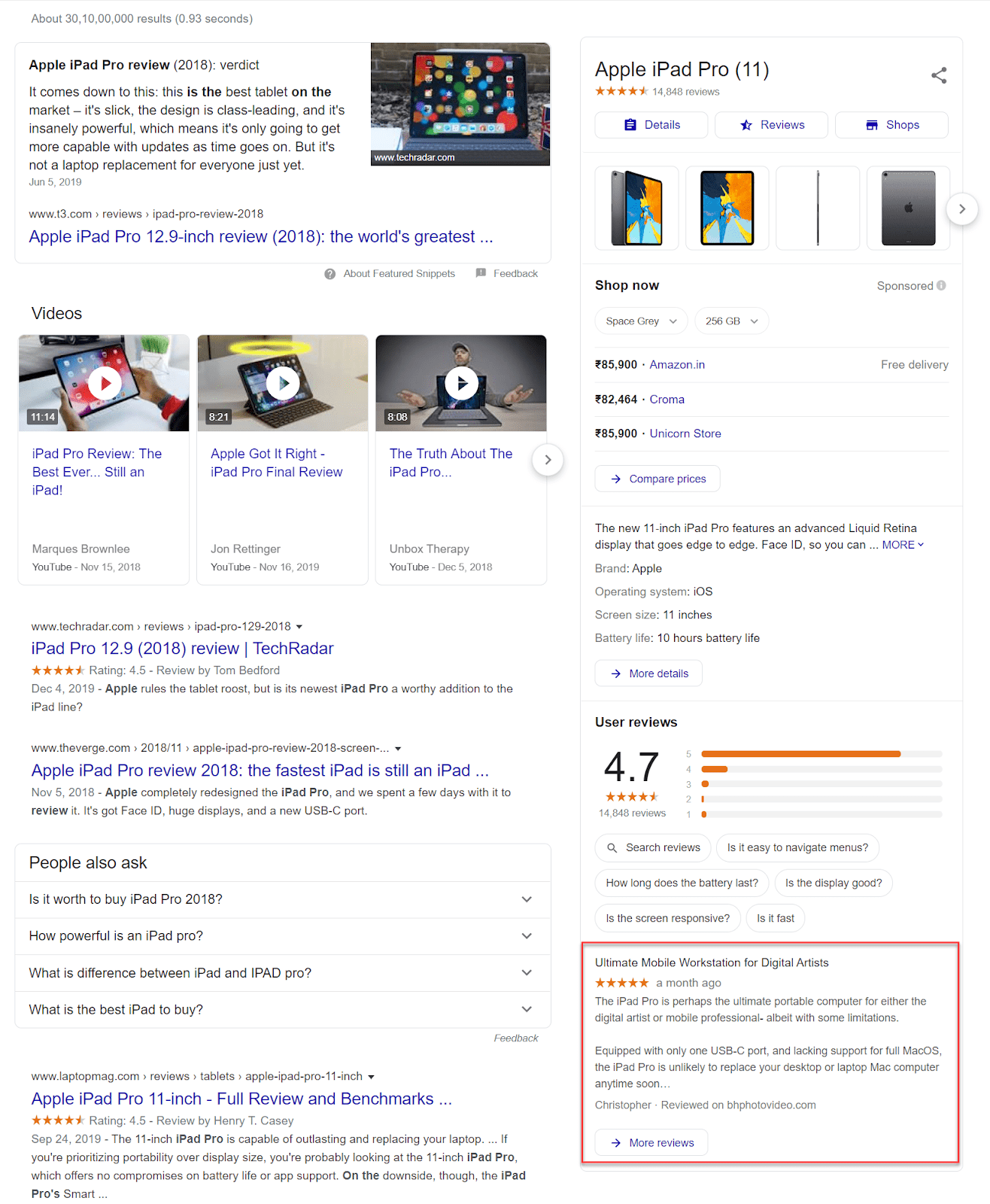View the iPad Pro front-facing screen thumbnail

[727, 208]
